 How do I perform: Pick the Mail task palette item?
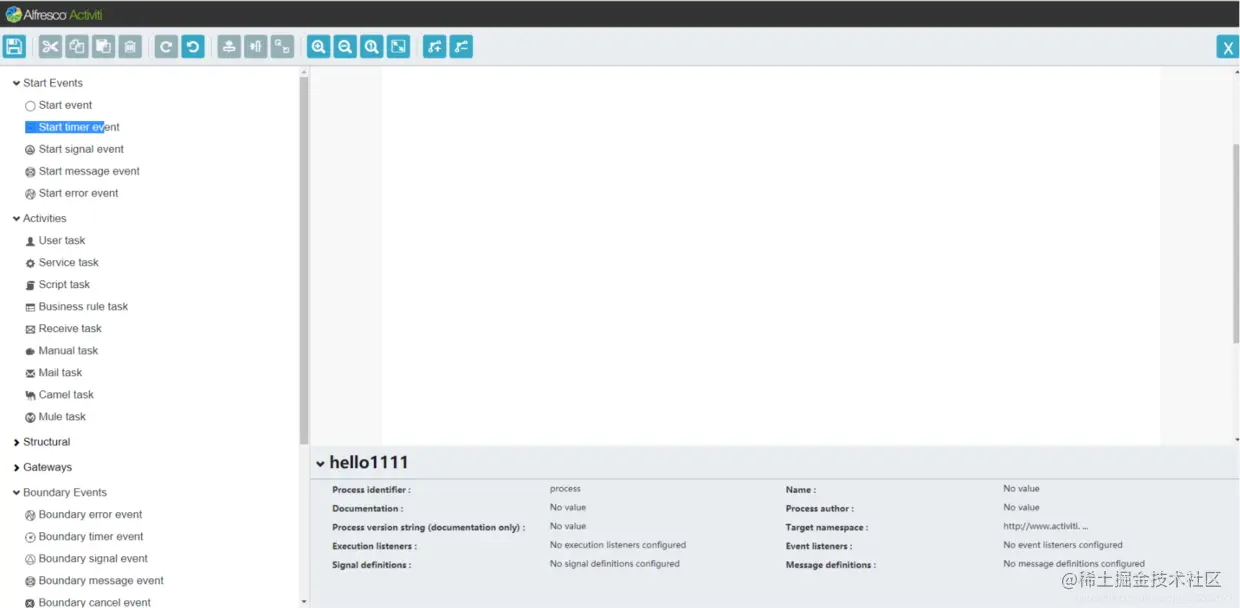(53, 372)
